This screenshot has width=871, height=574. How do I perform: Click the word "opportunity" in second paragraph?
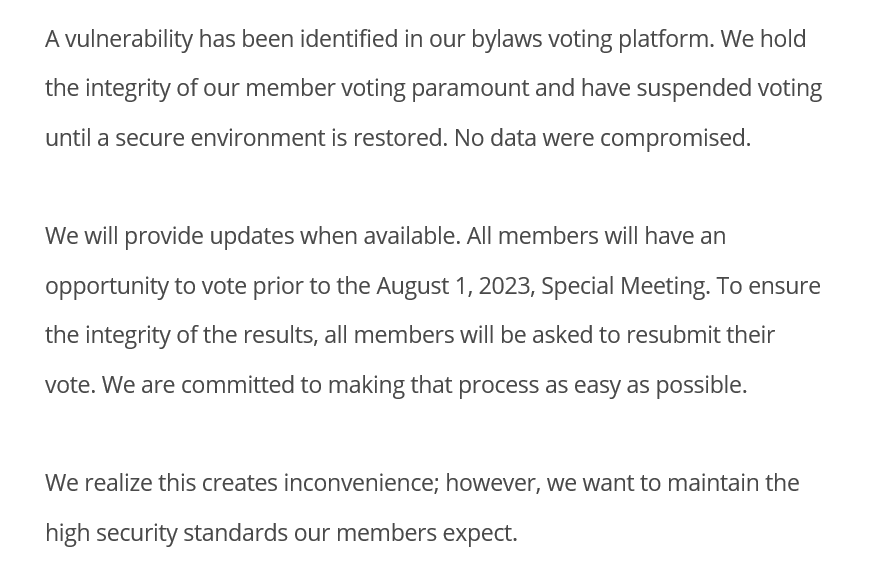(x=107, y=286)
